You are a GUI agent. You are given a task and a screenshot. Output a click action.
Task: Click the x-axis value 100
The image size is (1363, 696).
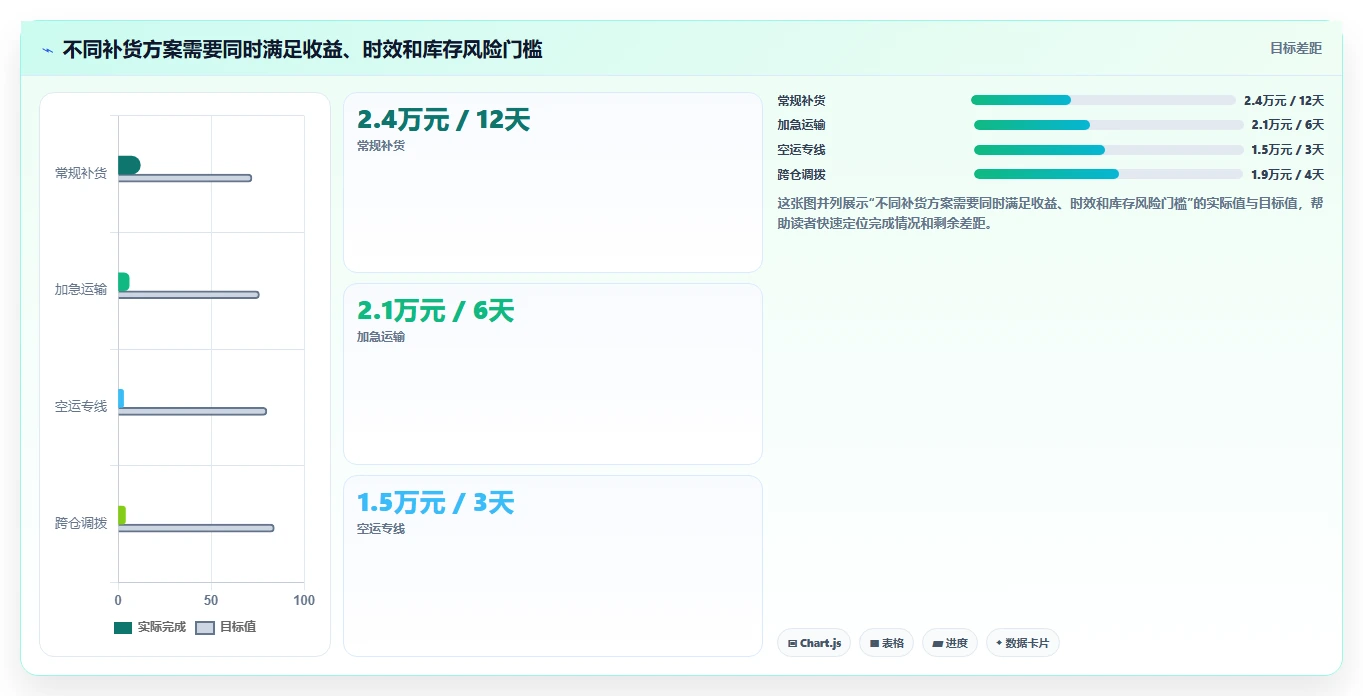pos(304,600)
